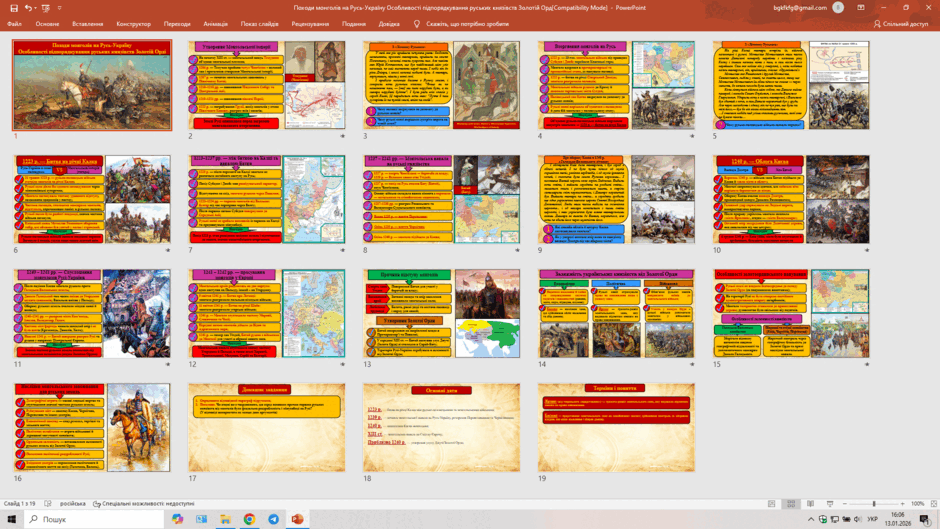Select slide 15 thumbnail
This screenshot has height=529, width=940.
pyautogui.click(x=791, y=313)
